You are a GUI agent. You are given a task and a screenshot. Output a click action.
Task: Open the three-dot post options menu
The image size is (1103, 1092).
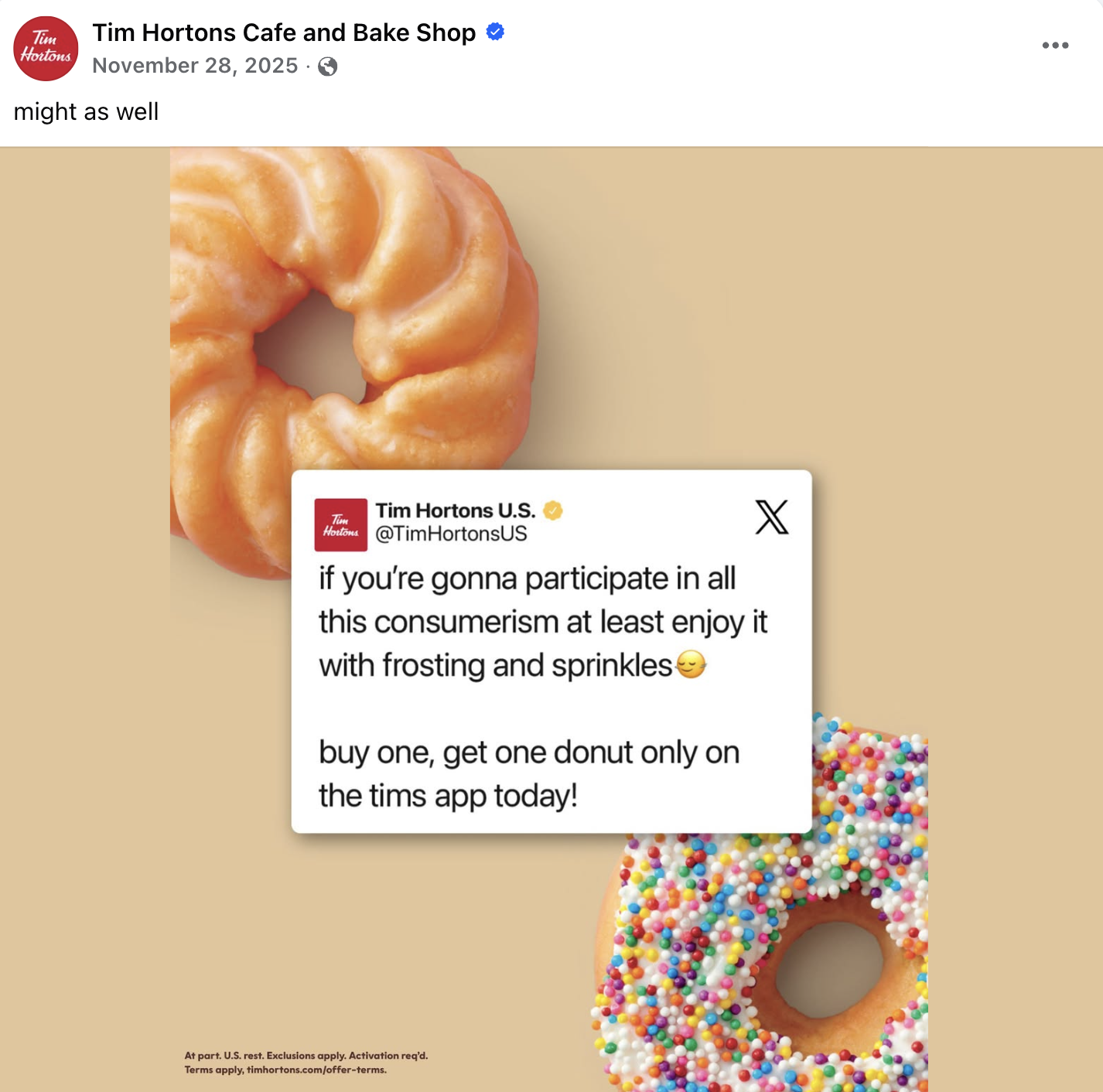(x=1055, y=45)
